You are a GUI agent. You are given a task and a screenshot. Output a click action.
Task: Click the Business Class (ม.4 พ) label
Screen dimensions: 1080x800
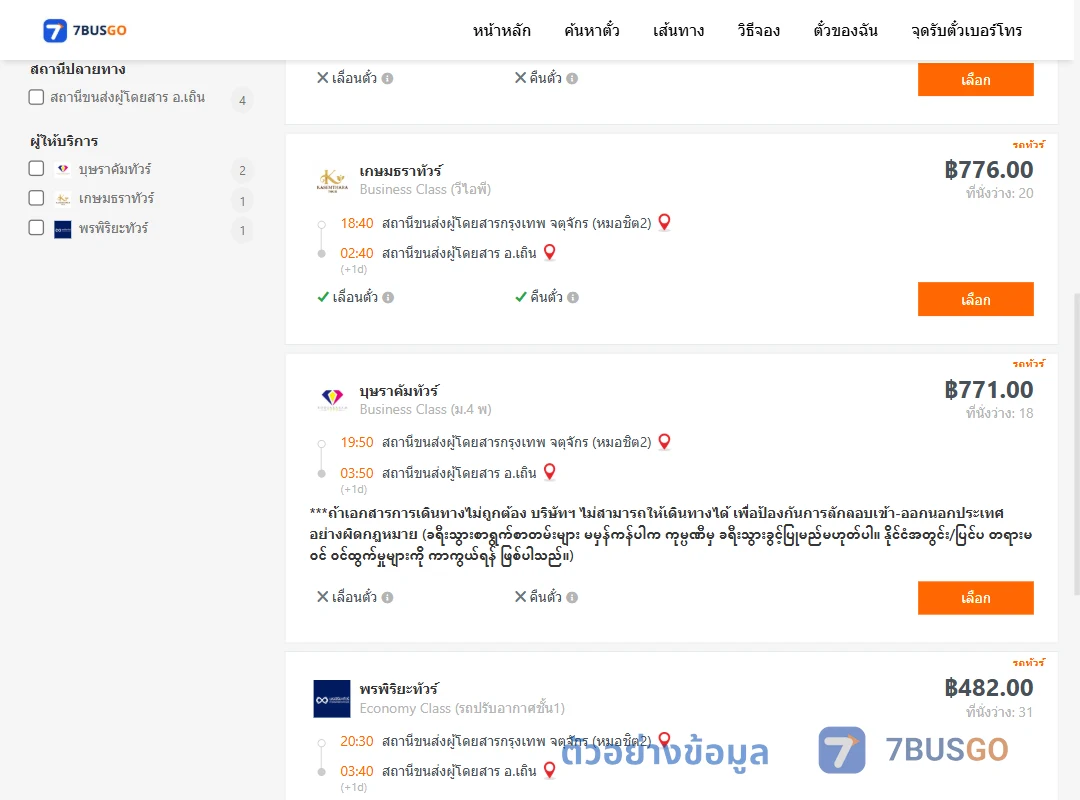click(x=425, y=409)
